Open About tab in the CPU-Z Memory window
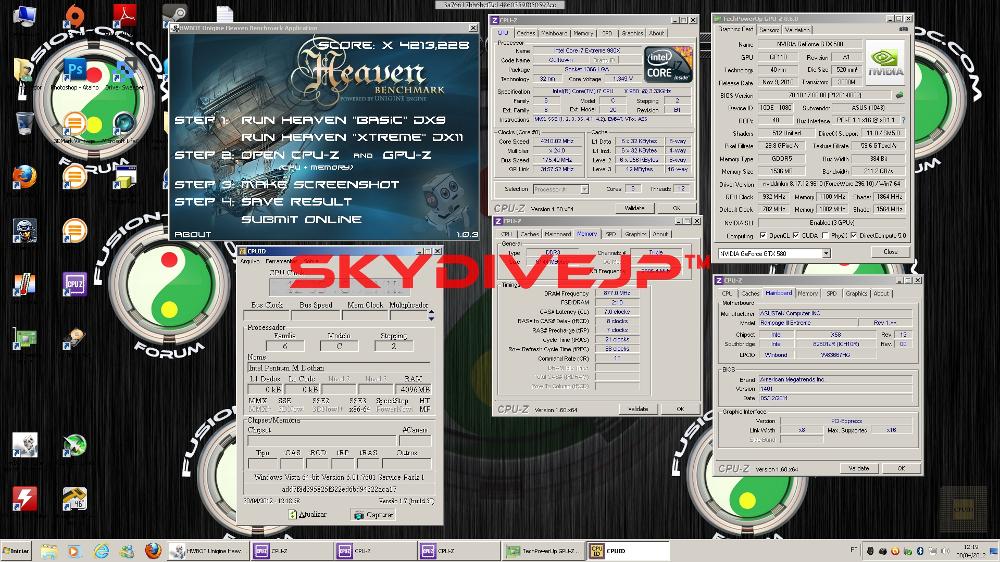The width and height of the screenshot is (1000, 562). 660,234
